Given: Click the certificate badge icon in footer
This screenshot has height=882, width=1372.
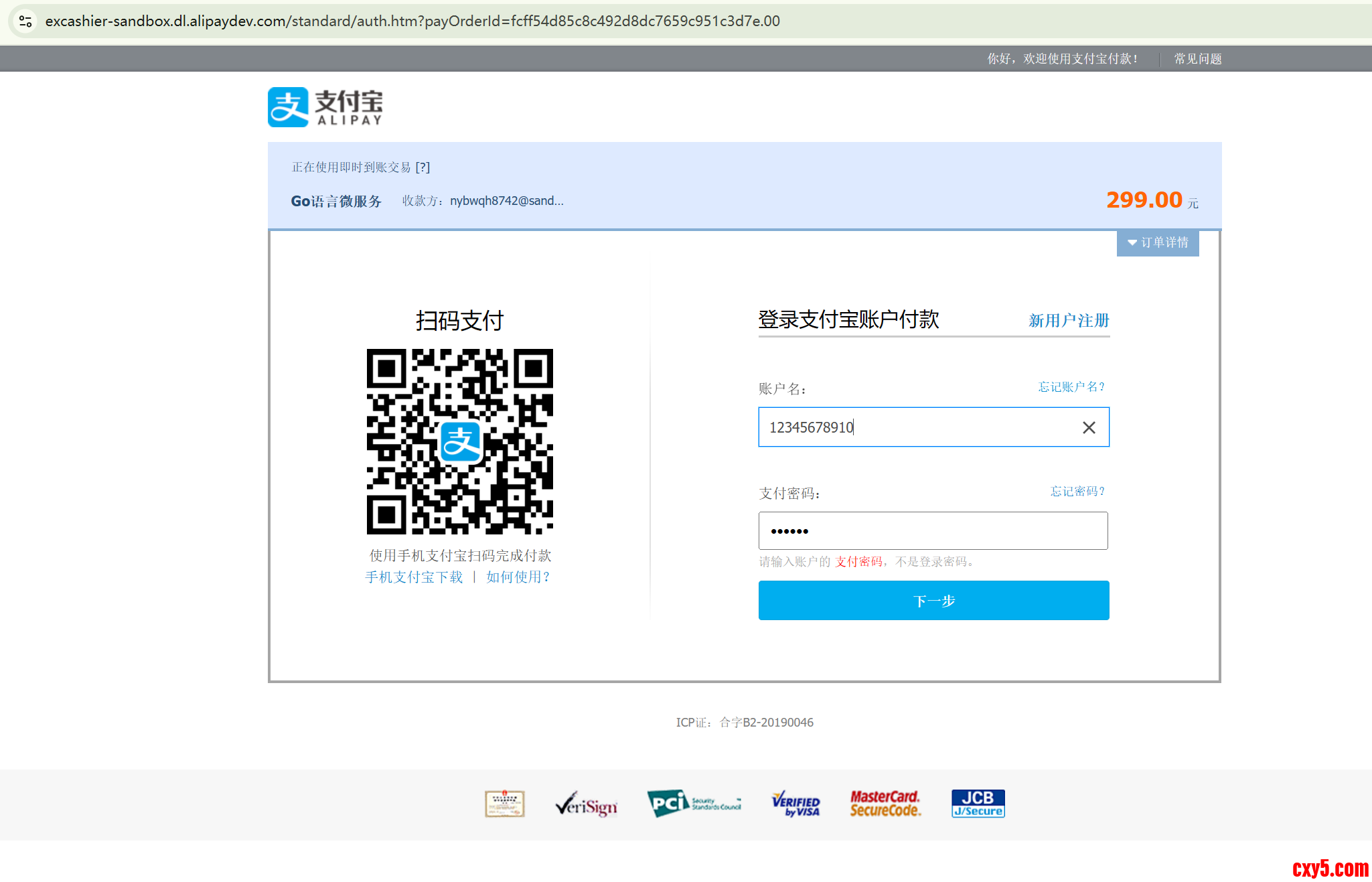Looking at the screenshot, I should 504,804.
